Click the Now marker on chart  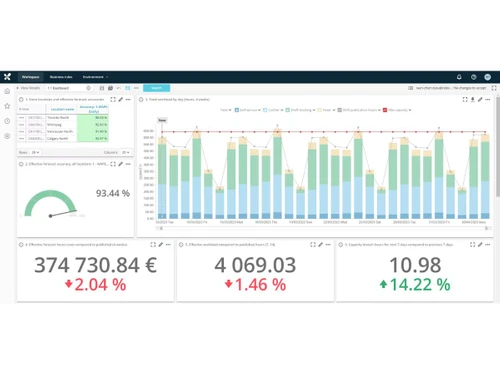pyautogui.click(x=162, y=120)
